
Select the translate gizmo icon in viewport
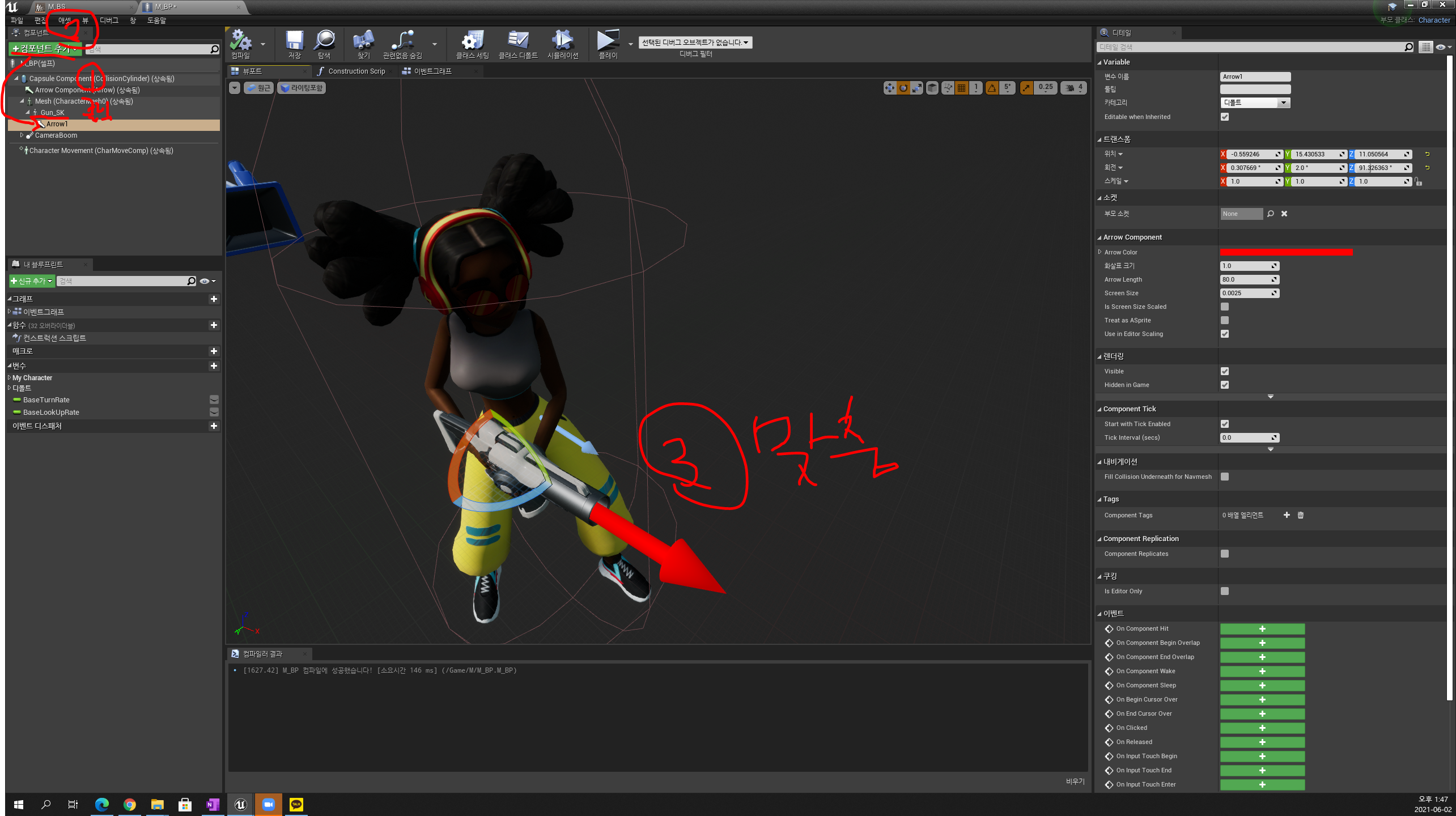click(x=889, y=88)
